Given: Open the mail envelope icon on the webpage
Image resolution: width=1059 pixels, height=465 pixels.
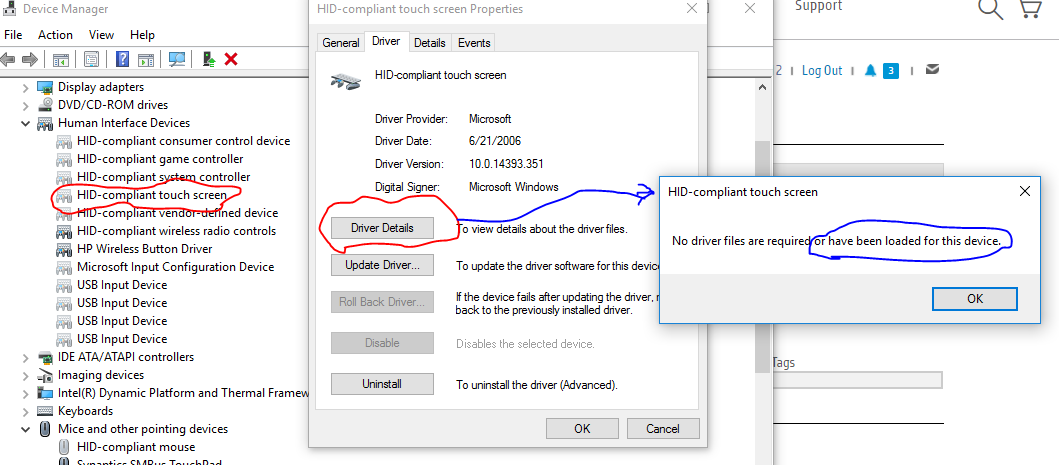Looking at the screenshot, I should [932, 69].
